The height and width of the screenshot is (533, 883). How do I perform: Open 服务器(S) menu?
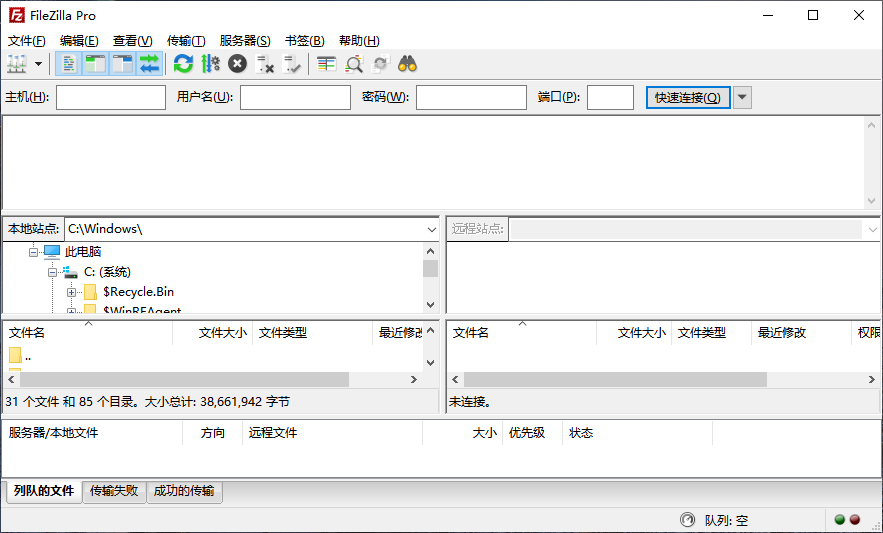click(x=245, y=41)
